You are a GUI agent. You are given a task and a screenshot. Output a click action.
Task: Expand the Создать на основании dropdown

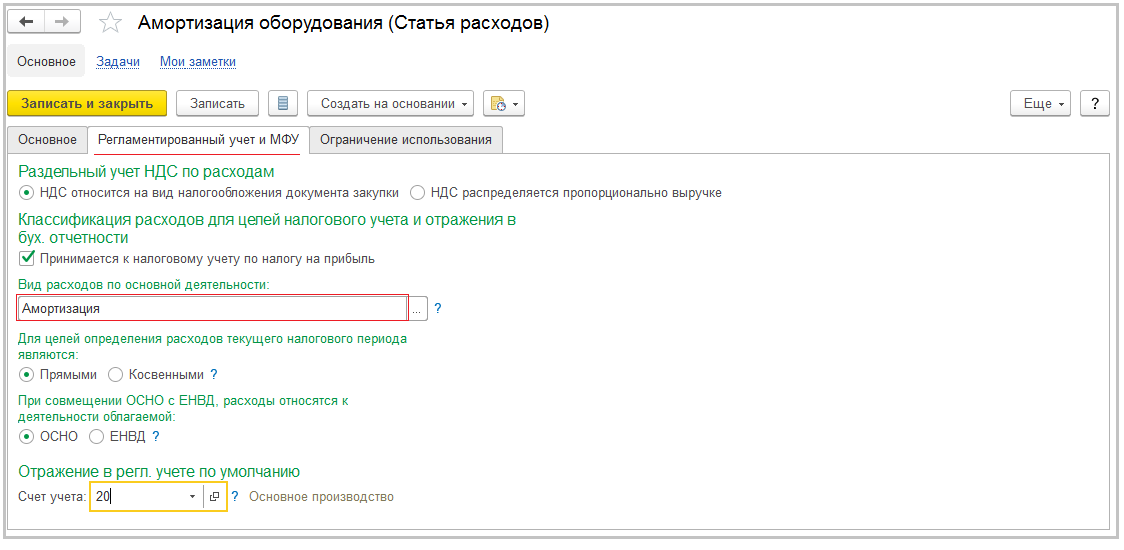tap(390, 103)
